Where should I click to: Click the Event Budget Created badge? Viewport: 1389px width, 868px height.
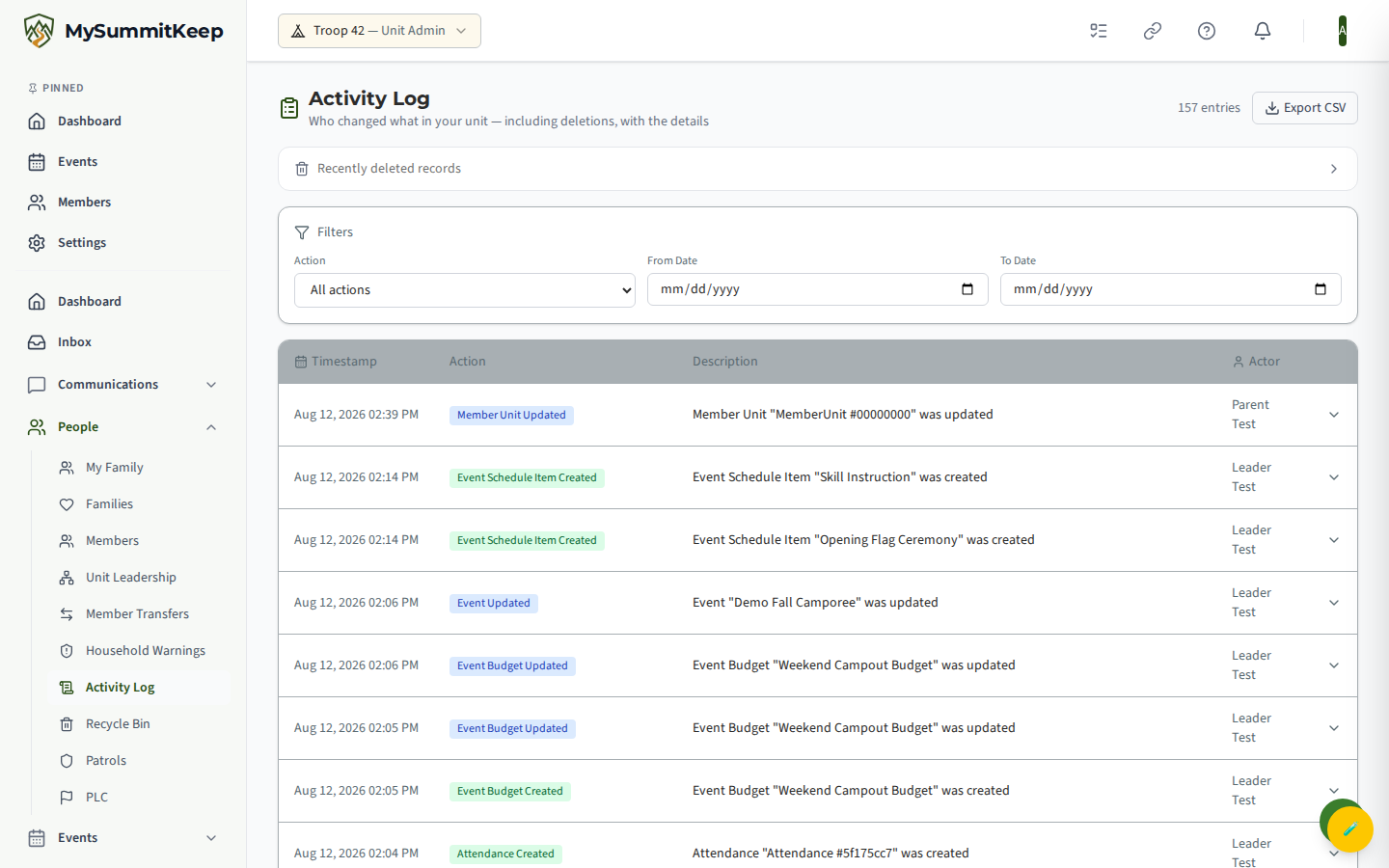510,792
